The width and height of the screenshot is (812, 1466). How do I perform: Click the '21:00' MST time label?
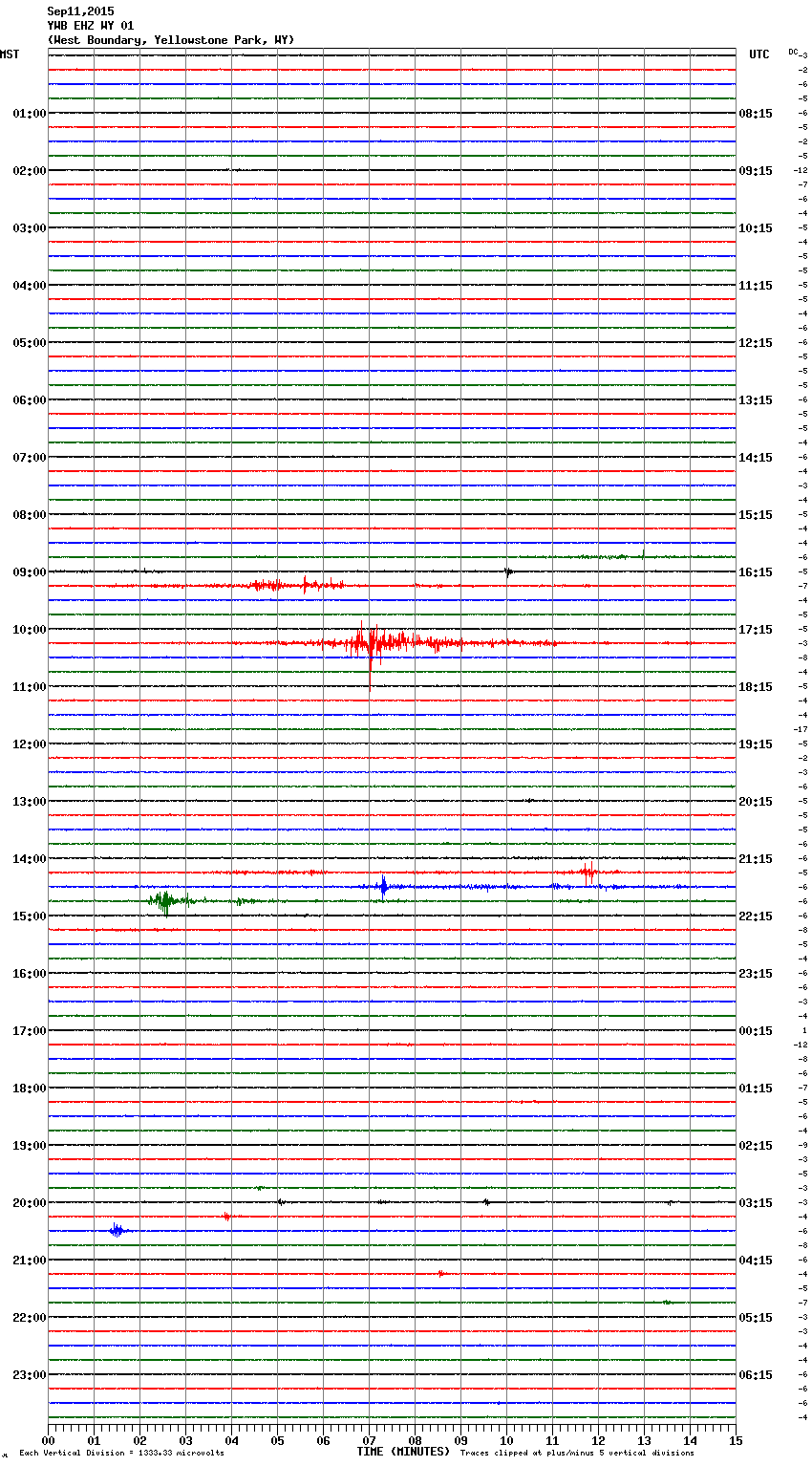coord(30,1261)
